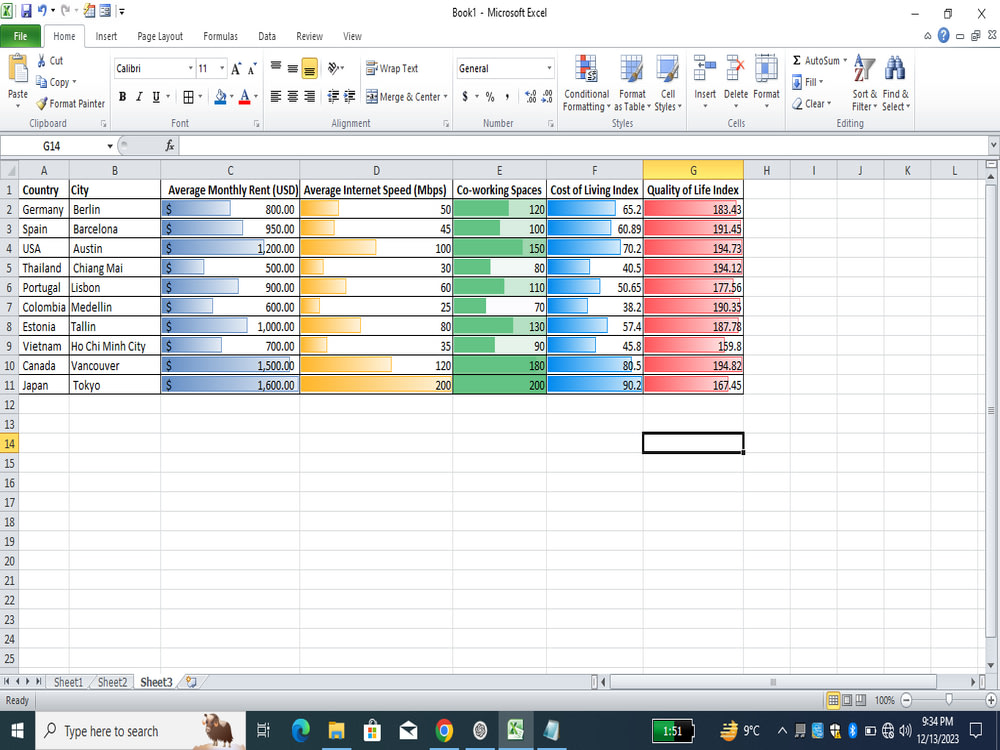This screenshot has width=1000, height=750.
Task: Open Font dialog launcher
Action: tap(257, 124)
